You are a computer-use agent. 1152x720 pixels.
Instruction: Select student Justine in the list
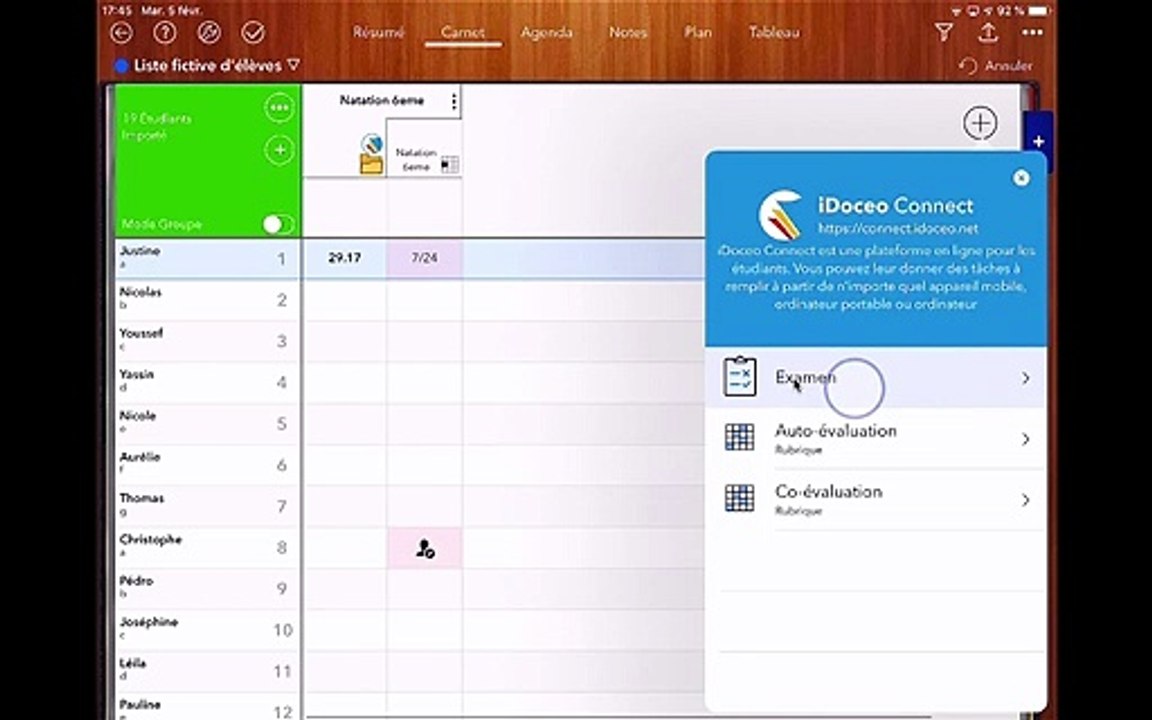[207, 259]
